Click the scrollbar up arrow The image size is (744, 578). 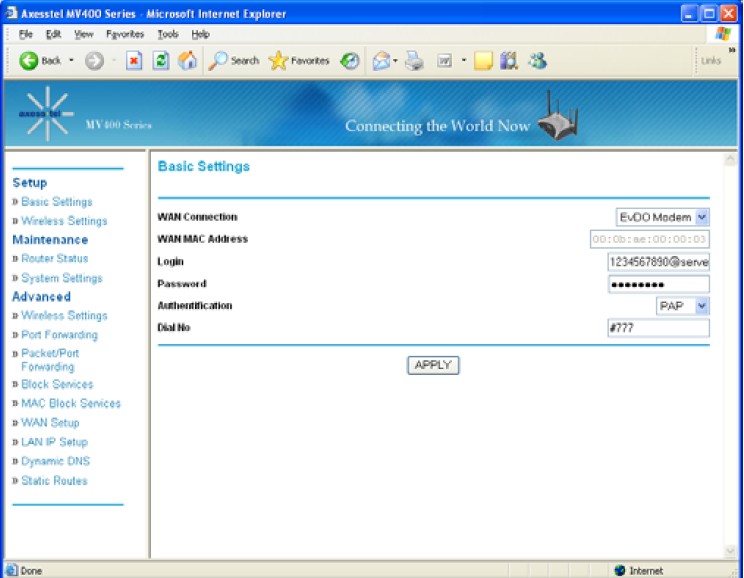730,160
